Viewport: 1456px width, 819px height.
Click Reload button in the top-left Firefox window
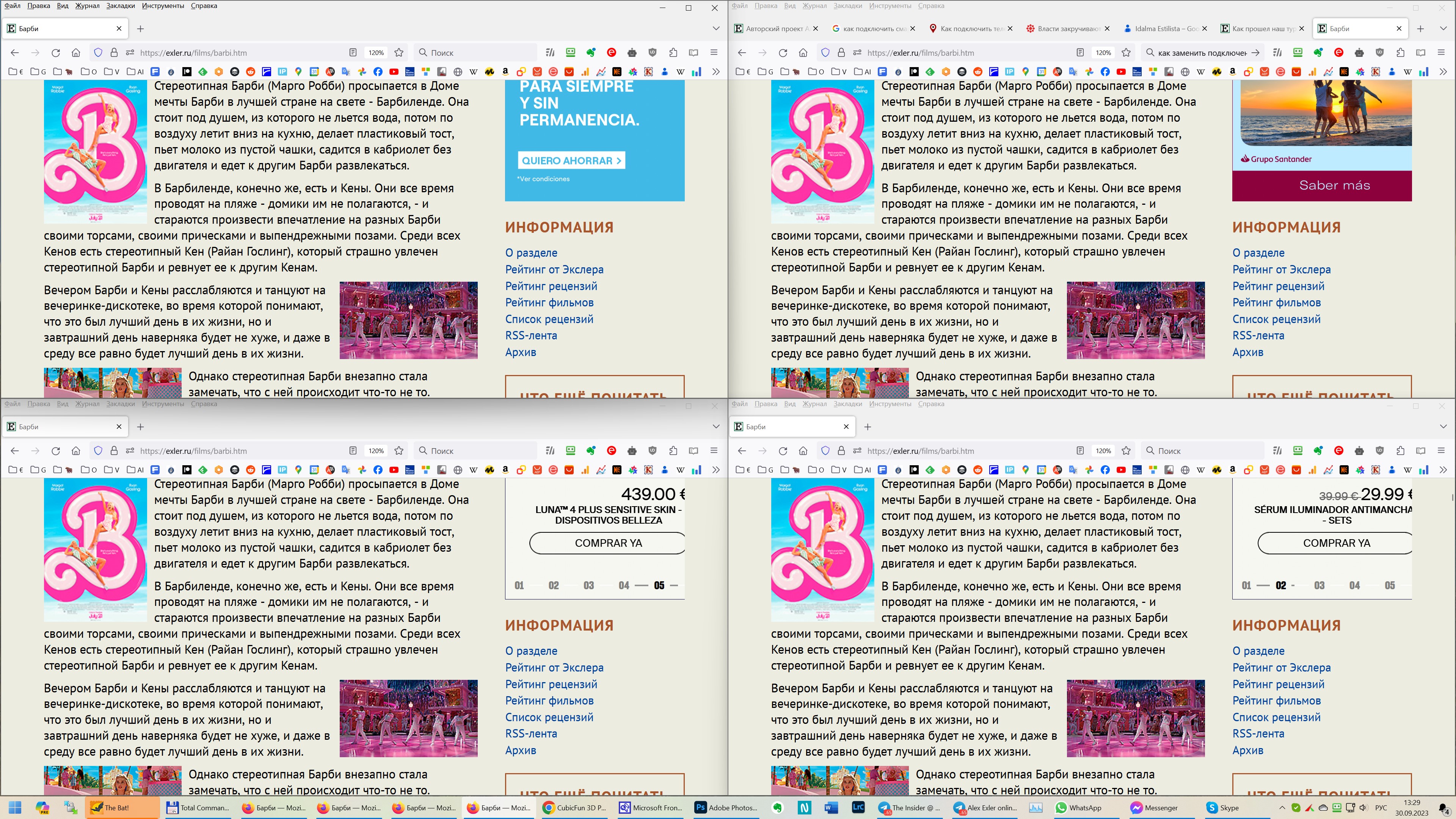pos(55,53)
